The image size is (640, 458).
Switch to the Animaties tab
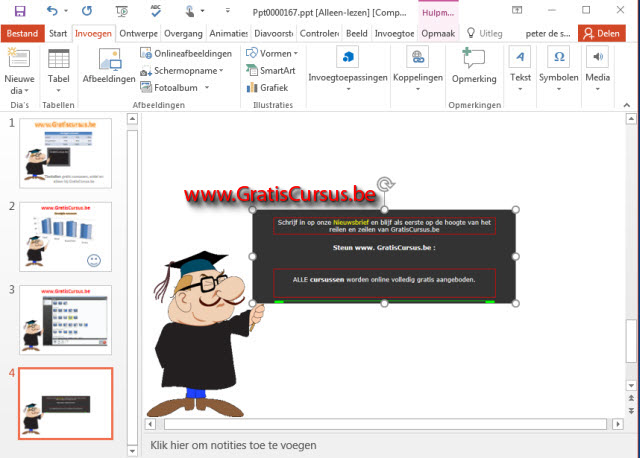(228, 33)
